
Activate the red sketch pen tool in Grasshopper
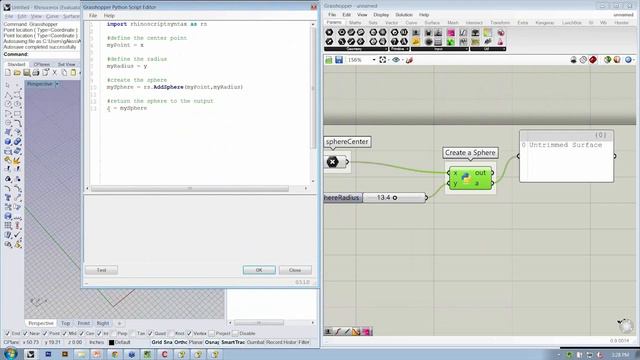tap(409, 60)
